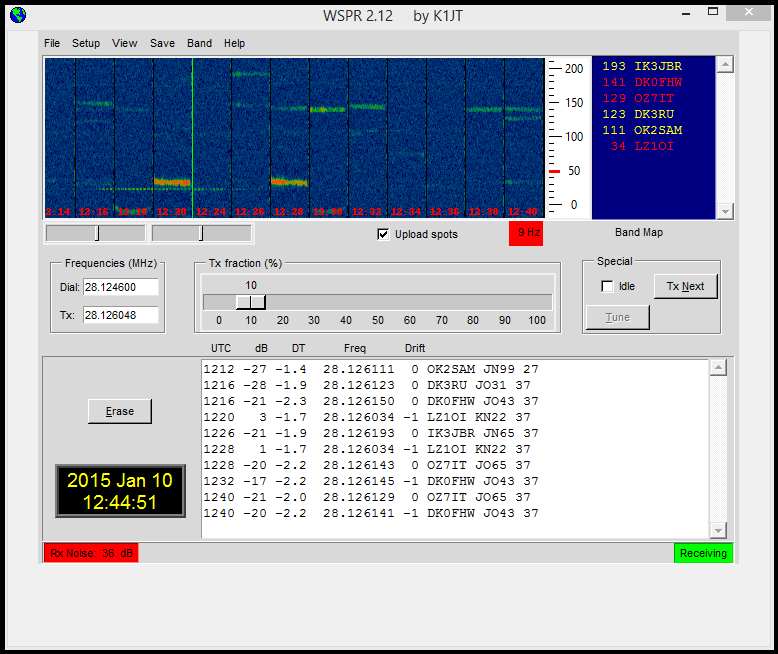Click the 1232 DK0FHW 28.126145 decode row
This screenshot has height=654, width=778.
tap(371, 481)
